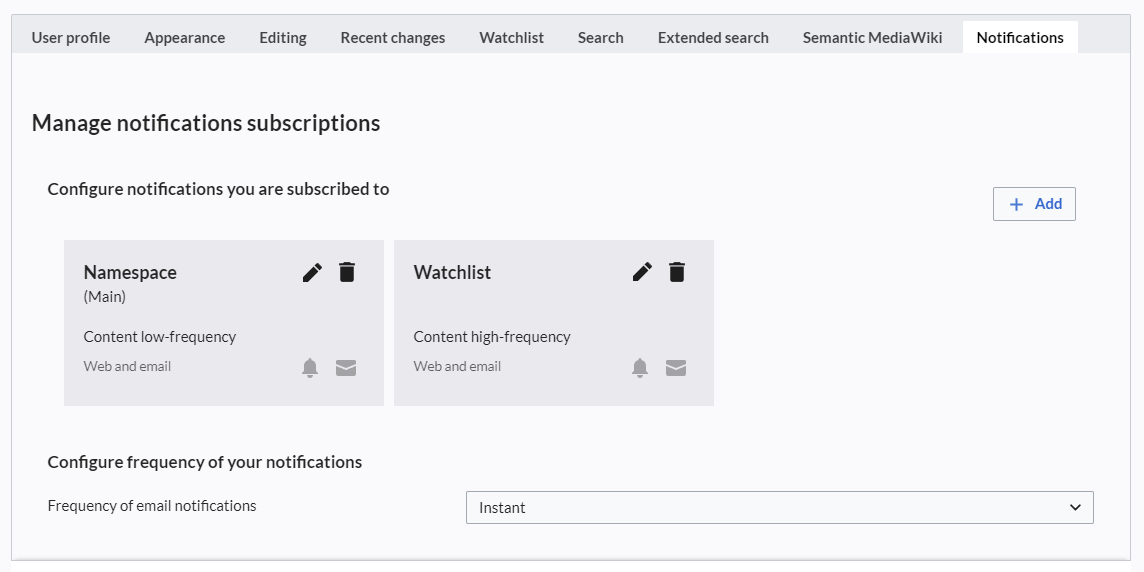
Task: Select the Notifications tab
Action: pyautogui.click(x=1020, y=37)
